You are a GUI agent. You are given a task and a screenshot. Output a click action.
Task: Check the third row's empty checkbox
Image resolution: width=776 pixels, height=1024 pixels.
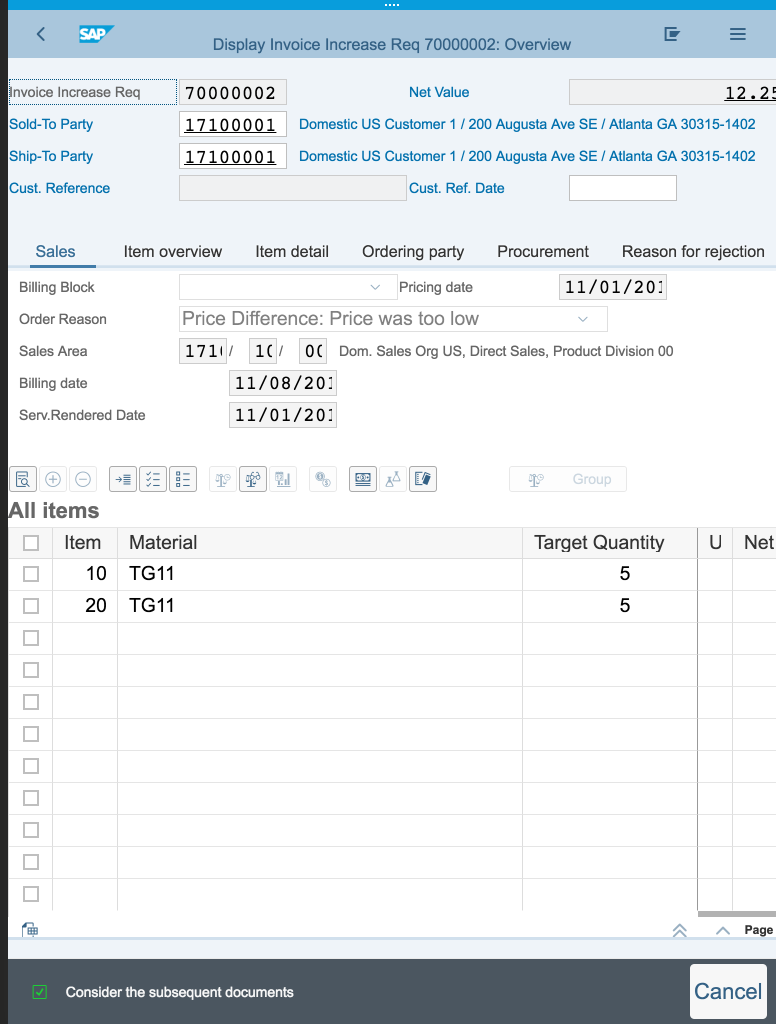[31, 638]
